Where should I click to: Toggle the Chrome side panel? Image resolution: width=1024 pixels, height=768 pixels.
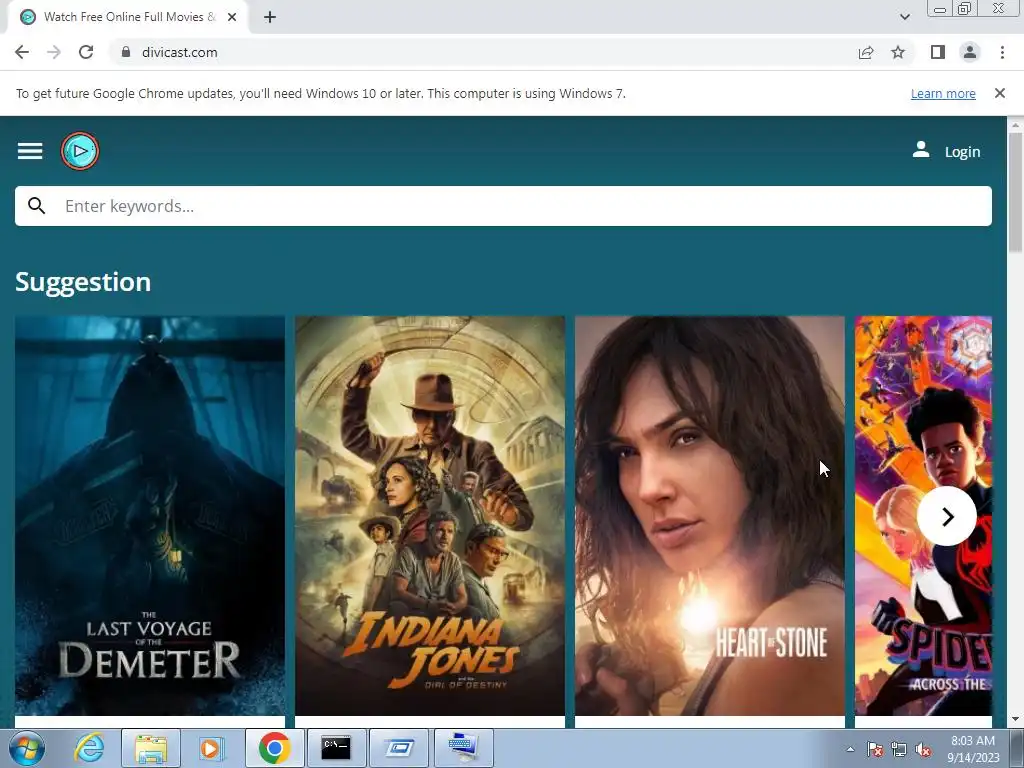click(938, 52)
